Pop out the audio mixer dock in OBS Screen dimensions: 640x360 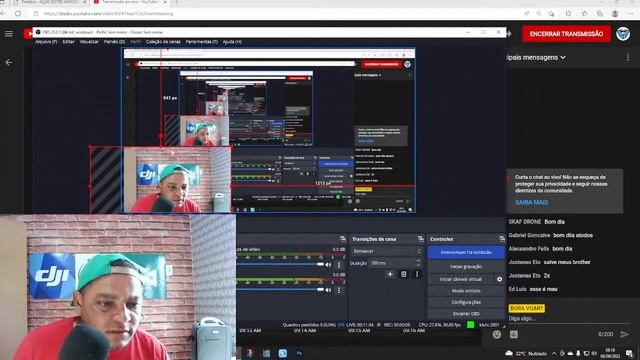coord(342,239)
